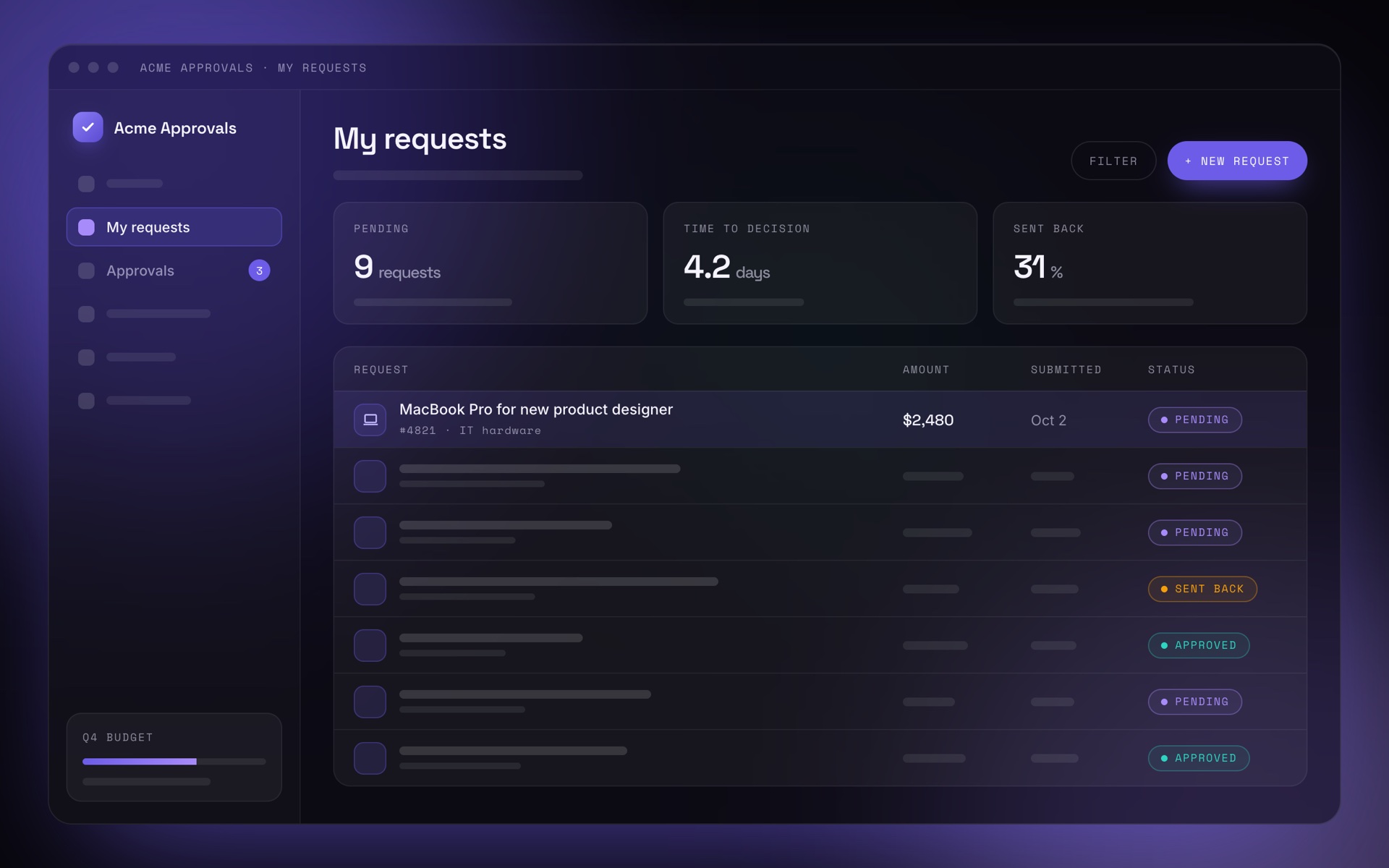
Task: Open the Time to Decision card
Action: point(820,263)
